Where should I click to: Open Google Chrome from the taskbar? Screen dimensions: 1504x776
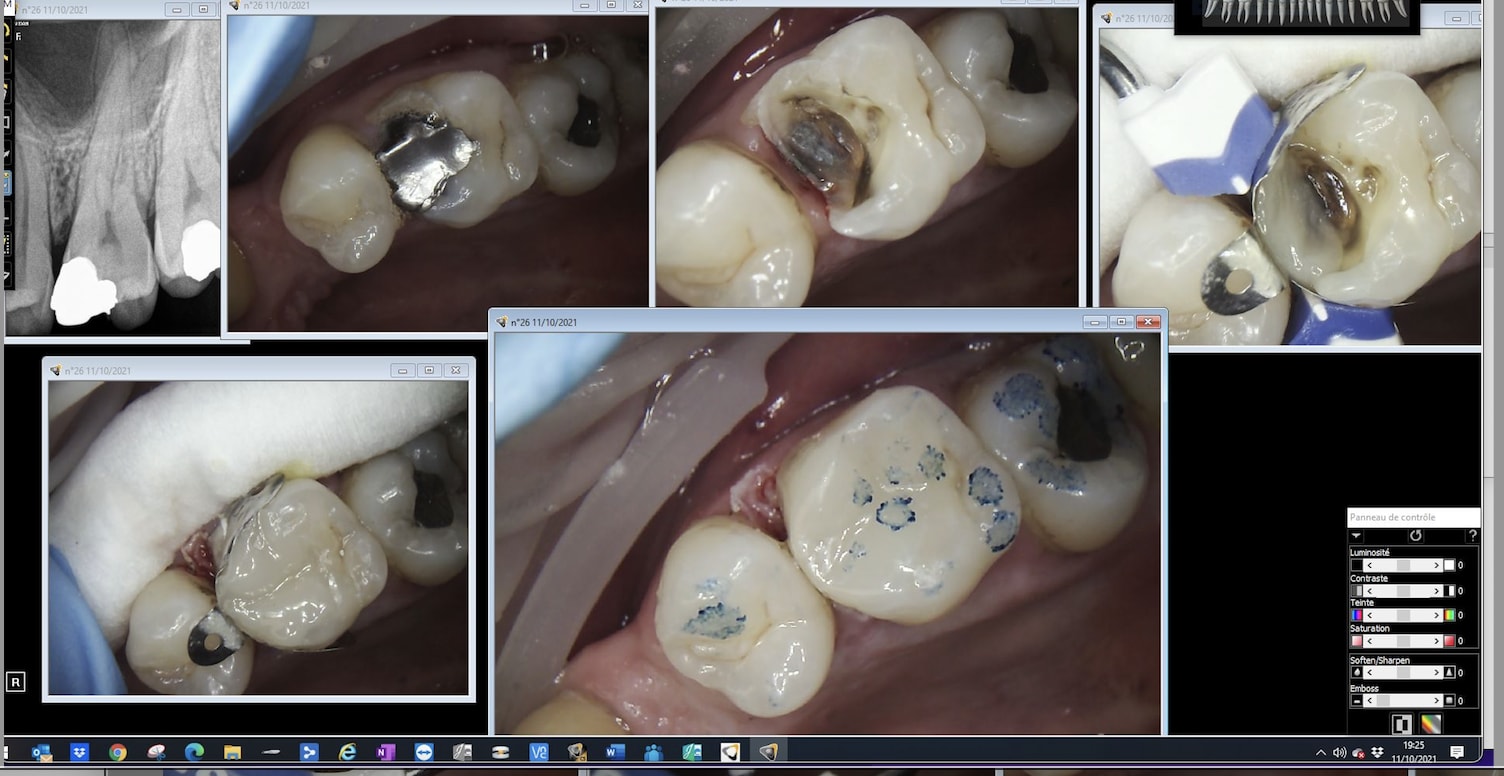118,752
